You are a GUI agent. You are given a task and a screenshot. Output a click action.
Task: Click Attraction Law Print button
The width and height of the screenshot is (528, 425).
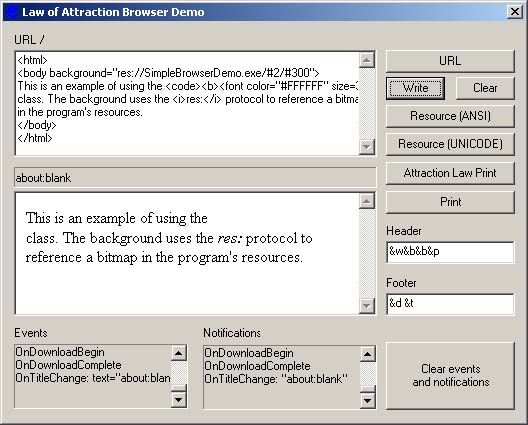click(x=450, y=173)
